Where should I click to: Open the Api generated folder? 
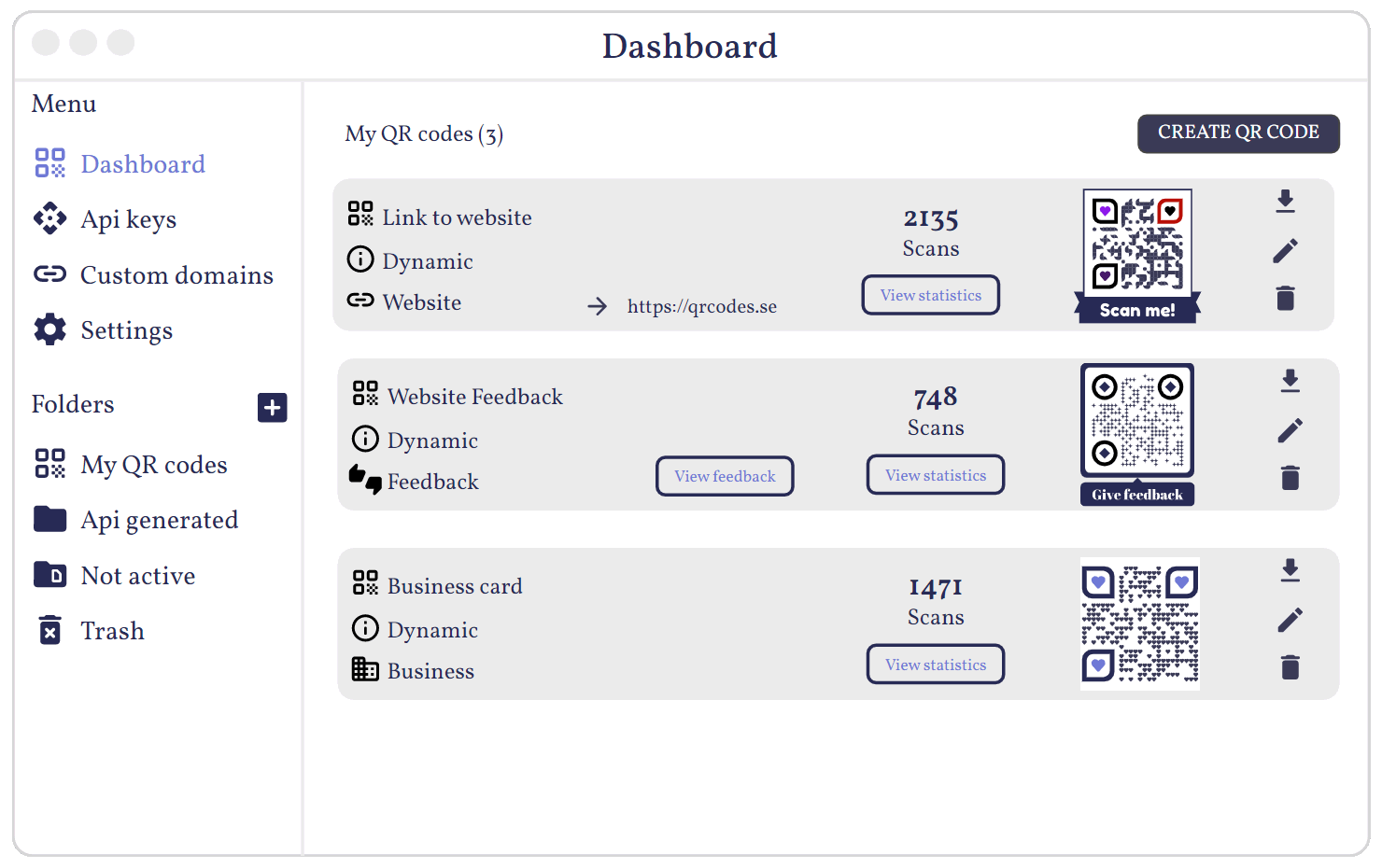pyautogui.click(x=159, y=519)
